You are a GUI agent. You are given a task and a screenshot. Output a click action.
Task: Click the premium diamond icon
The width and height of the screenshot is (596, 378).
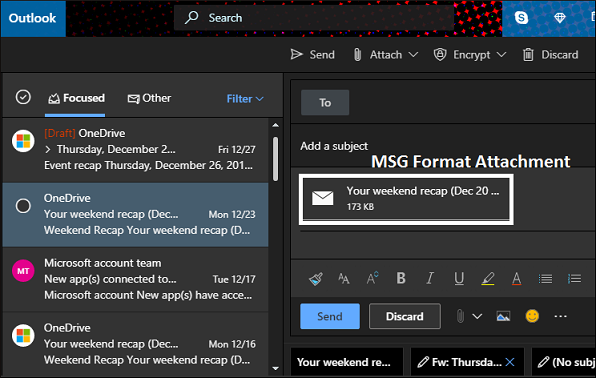pos(560,18)
